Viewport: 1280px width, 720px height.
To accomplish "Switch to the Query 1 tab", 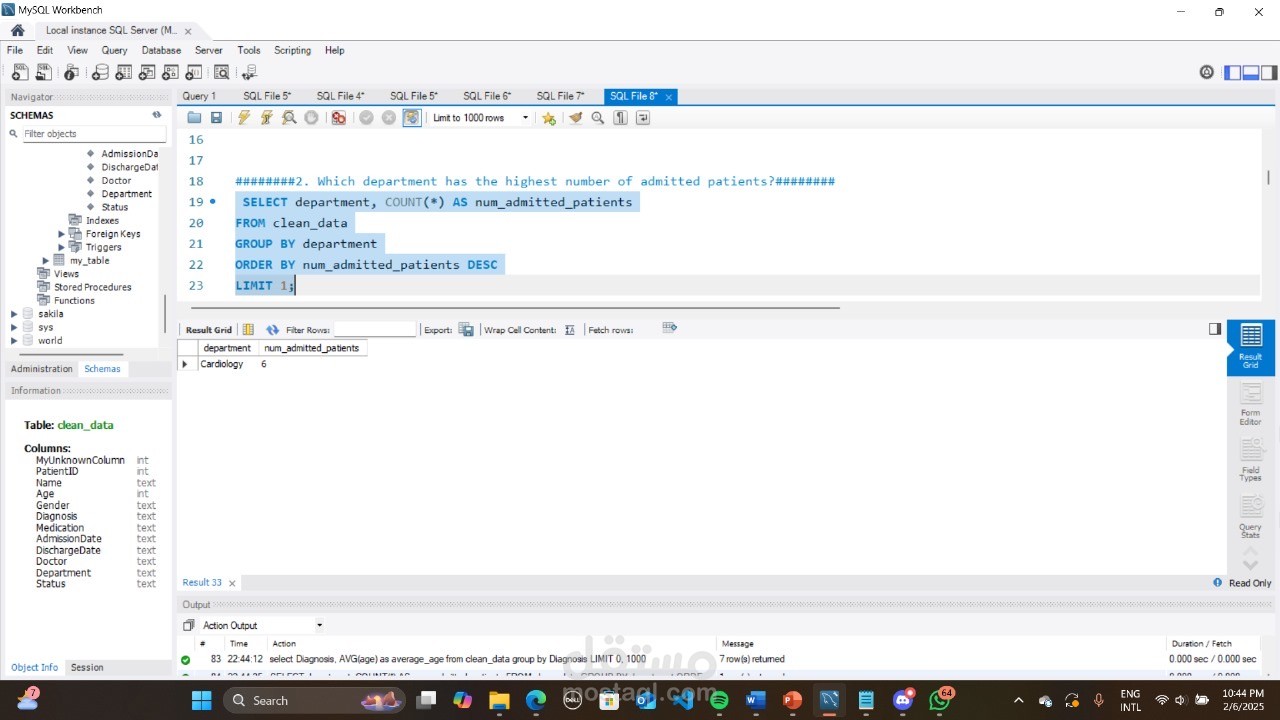I will 198,96.
